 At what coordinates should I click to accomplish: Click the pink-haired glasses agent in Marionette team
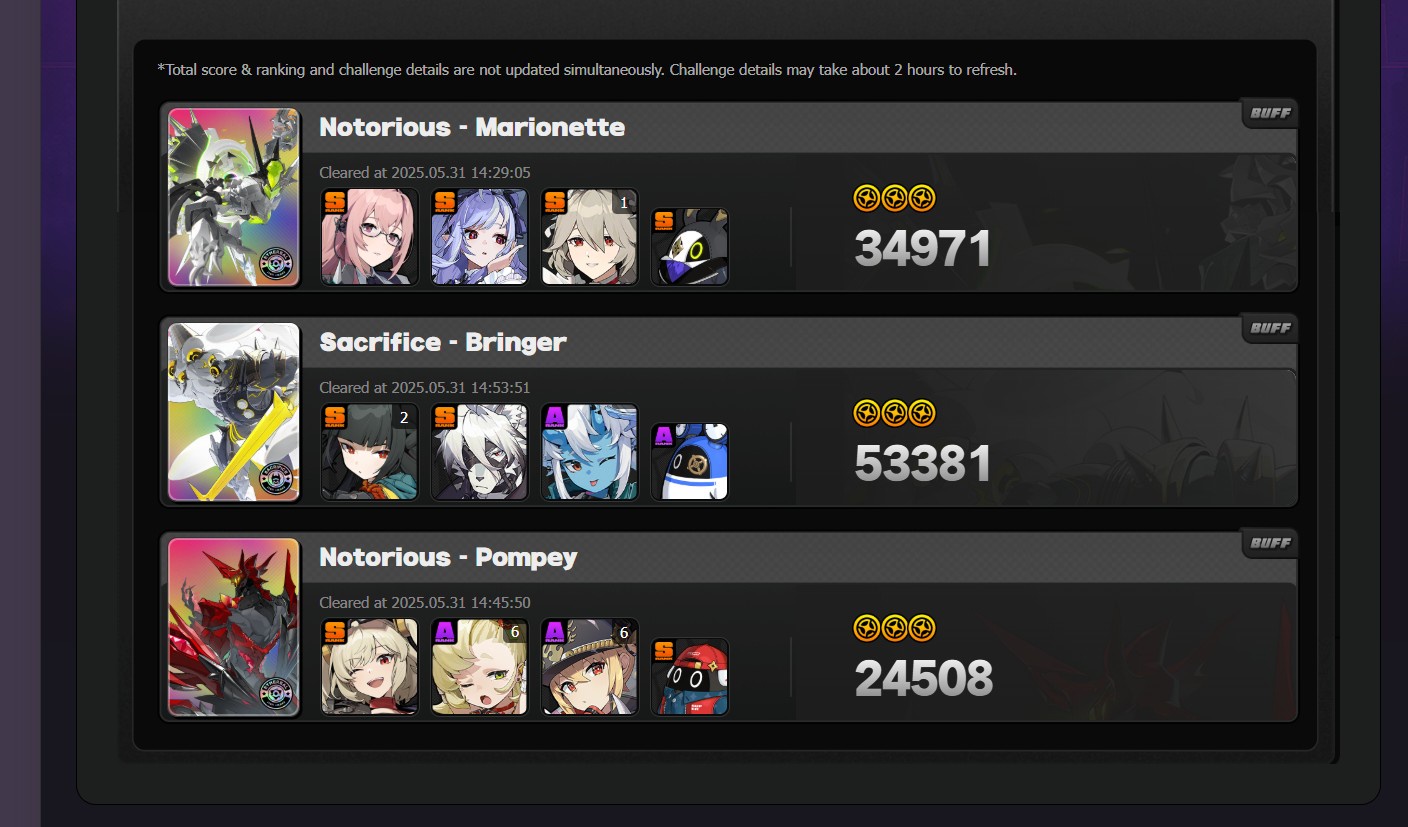(369, 237)
